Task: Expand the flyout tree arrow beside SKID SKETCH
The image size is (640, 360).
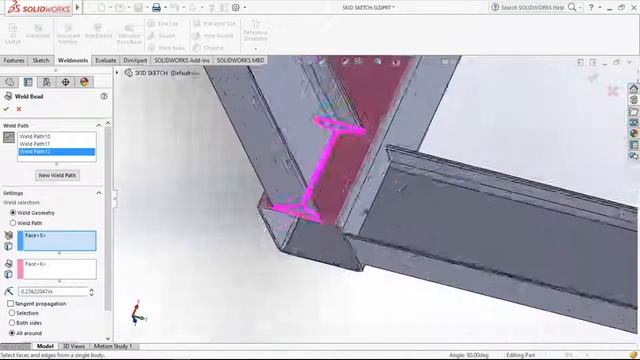Action: 117,73
